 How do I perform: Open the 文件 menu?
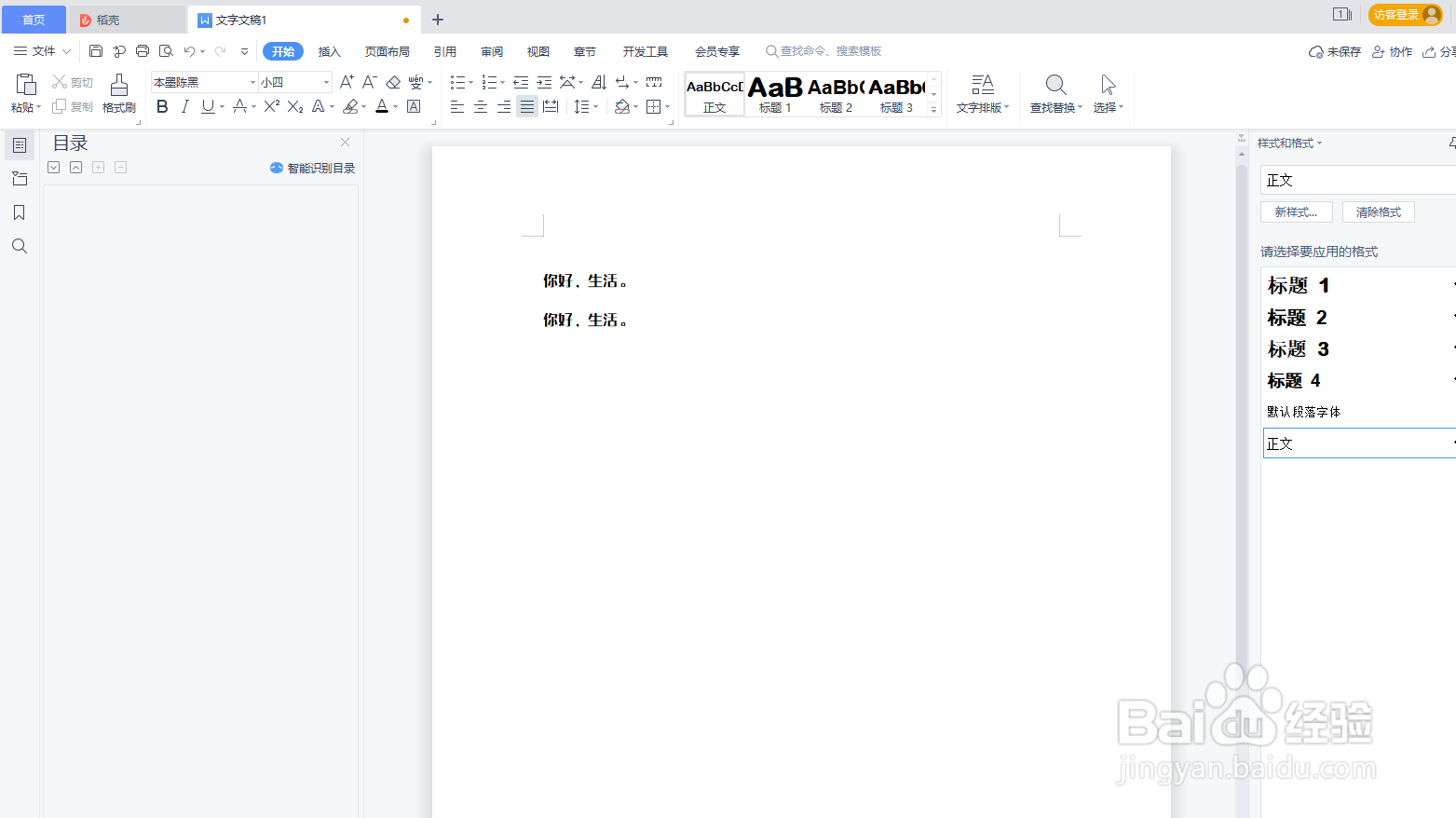[x=43, y=51]
